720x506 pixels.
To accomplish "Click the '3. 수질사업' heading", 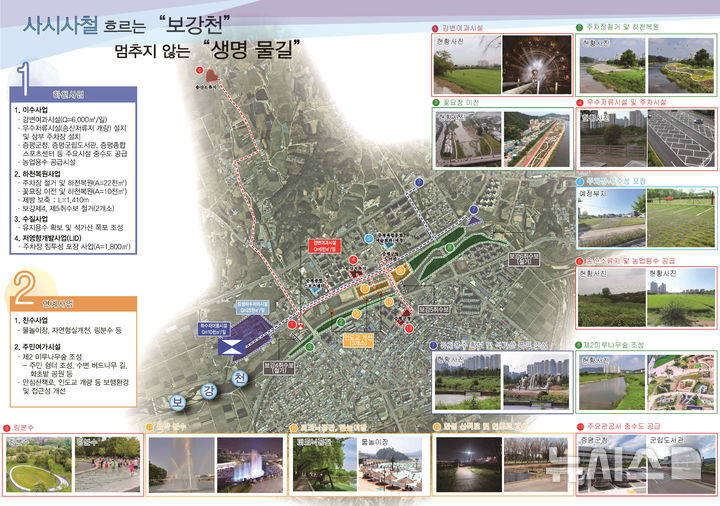I will pos(31,219).
